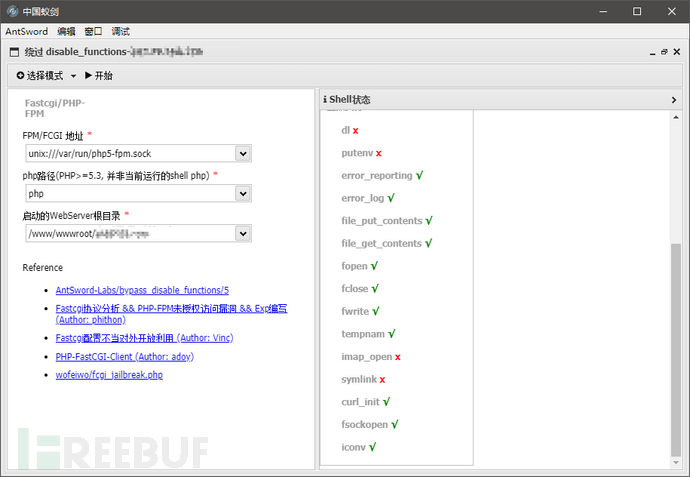
Task: Select the error_reporting function name text
Action: (x=377, y=176)
